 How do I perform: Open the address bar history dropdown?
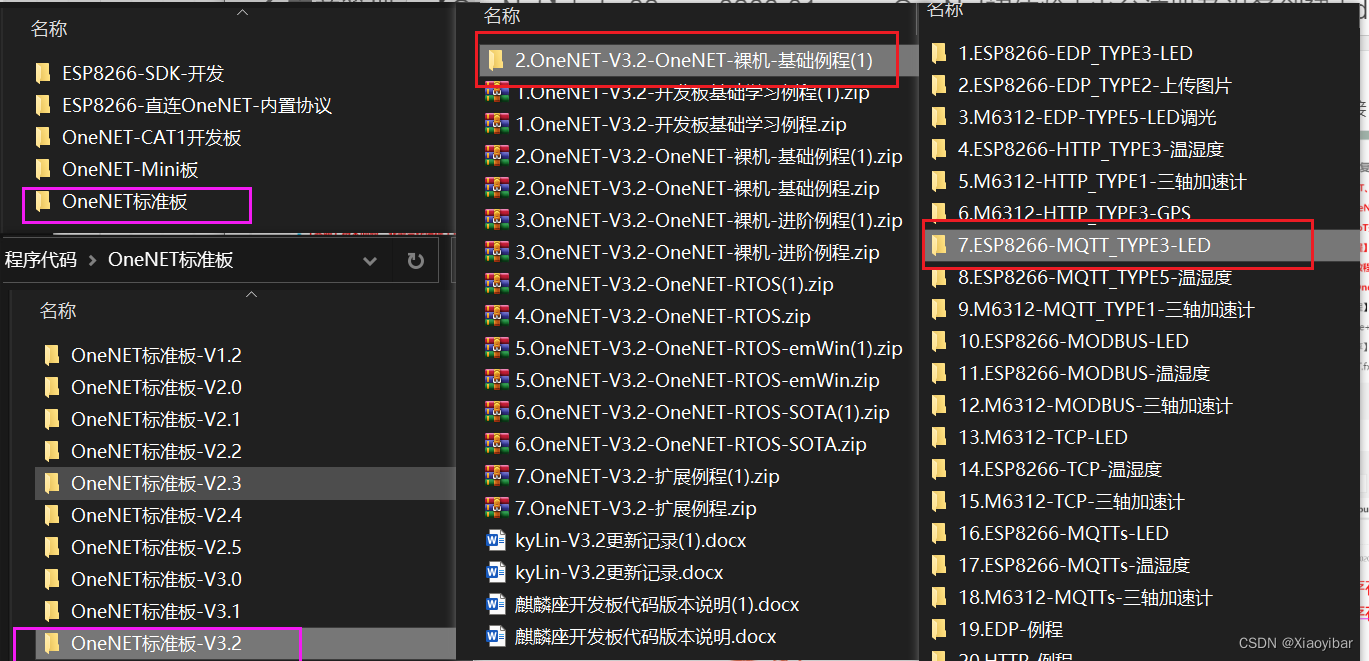(370, 261)
